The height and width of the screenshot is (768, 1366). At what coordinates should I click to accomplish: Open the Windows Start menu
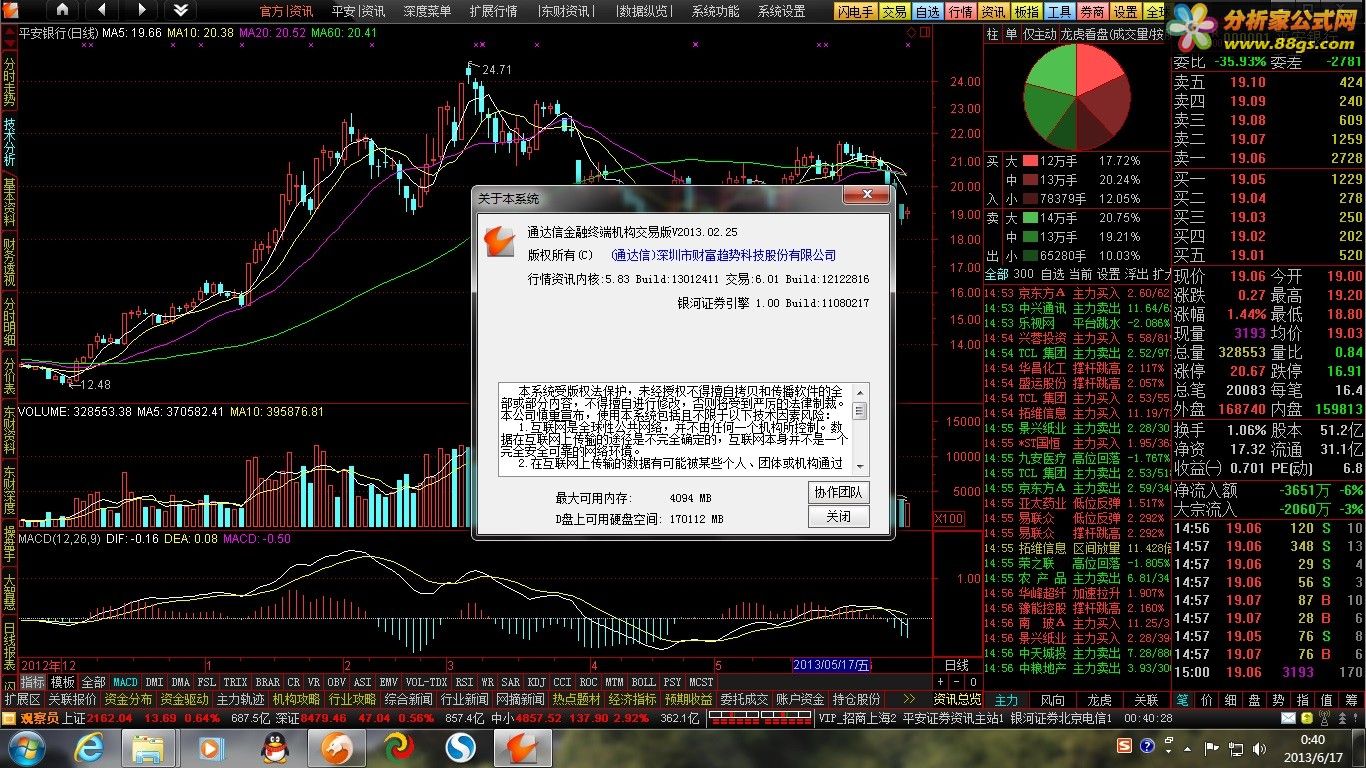coord(26,748)
